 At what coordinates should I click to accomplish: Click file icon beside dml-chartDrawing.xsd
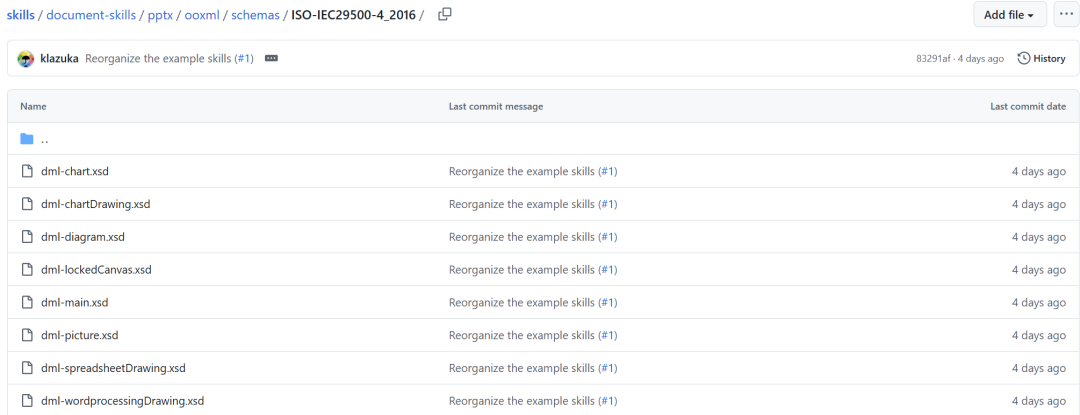pyautogui.click(x=27, y=204)
